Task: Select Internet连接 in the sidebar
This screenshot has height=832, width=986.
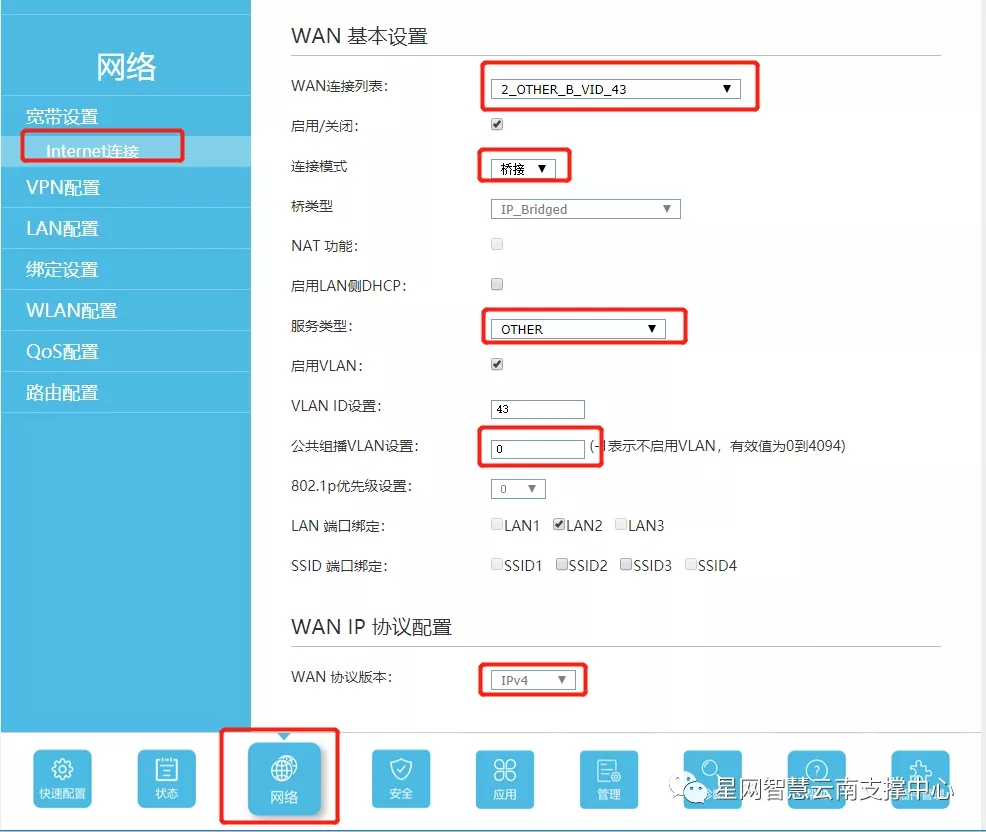Action: pos(92,151)
